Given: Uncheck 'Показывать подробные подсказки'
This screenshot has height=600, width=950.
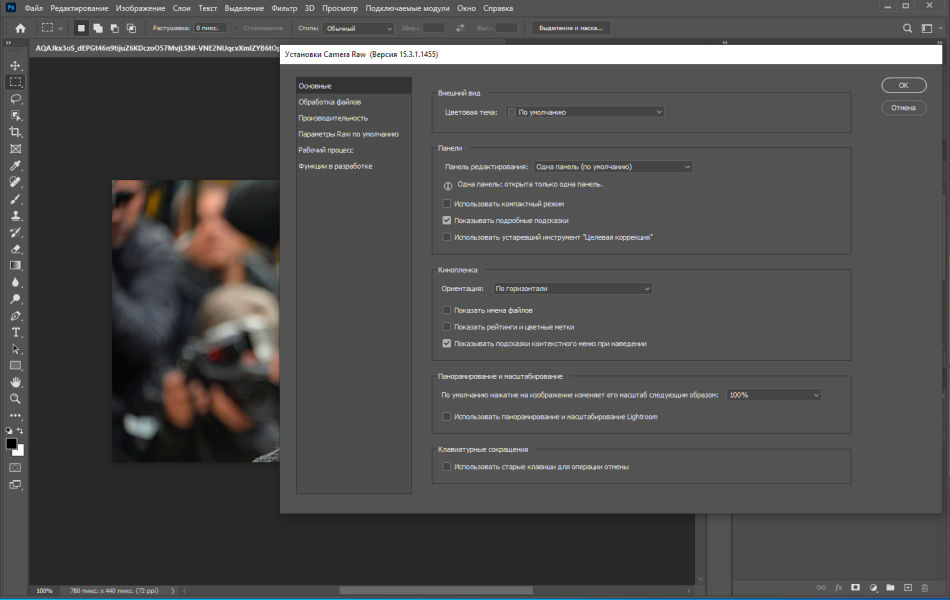Looking at the screenshot, I should tap(447, 220).
